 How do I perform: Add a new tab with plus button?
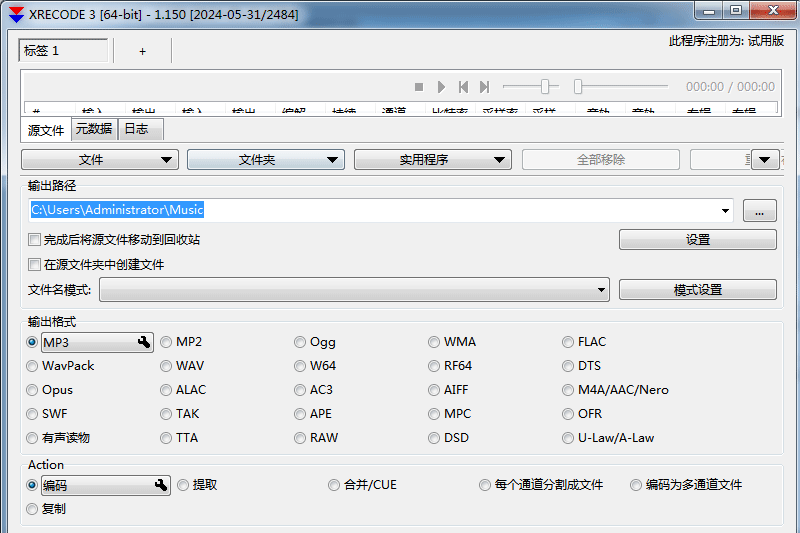point(142,51)
